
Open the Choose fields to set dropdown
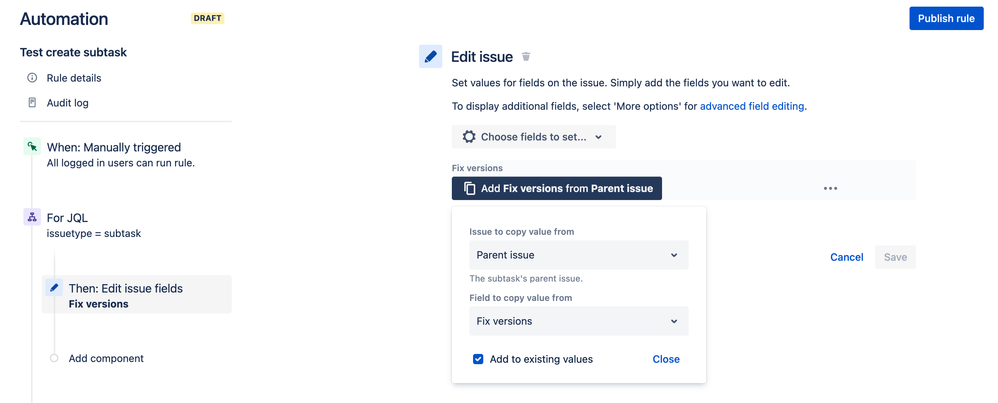point(533,137)
